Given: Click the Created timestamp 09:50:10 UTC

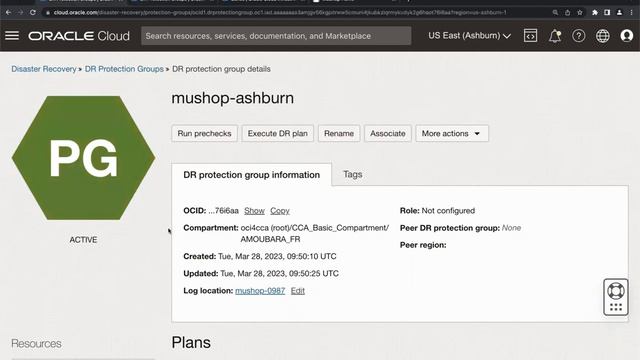Looking at the screenshot, I should click(x=277, y=256).
